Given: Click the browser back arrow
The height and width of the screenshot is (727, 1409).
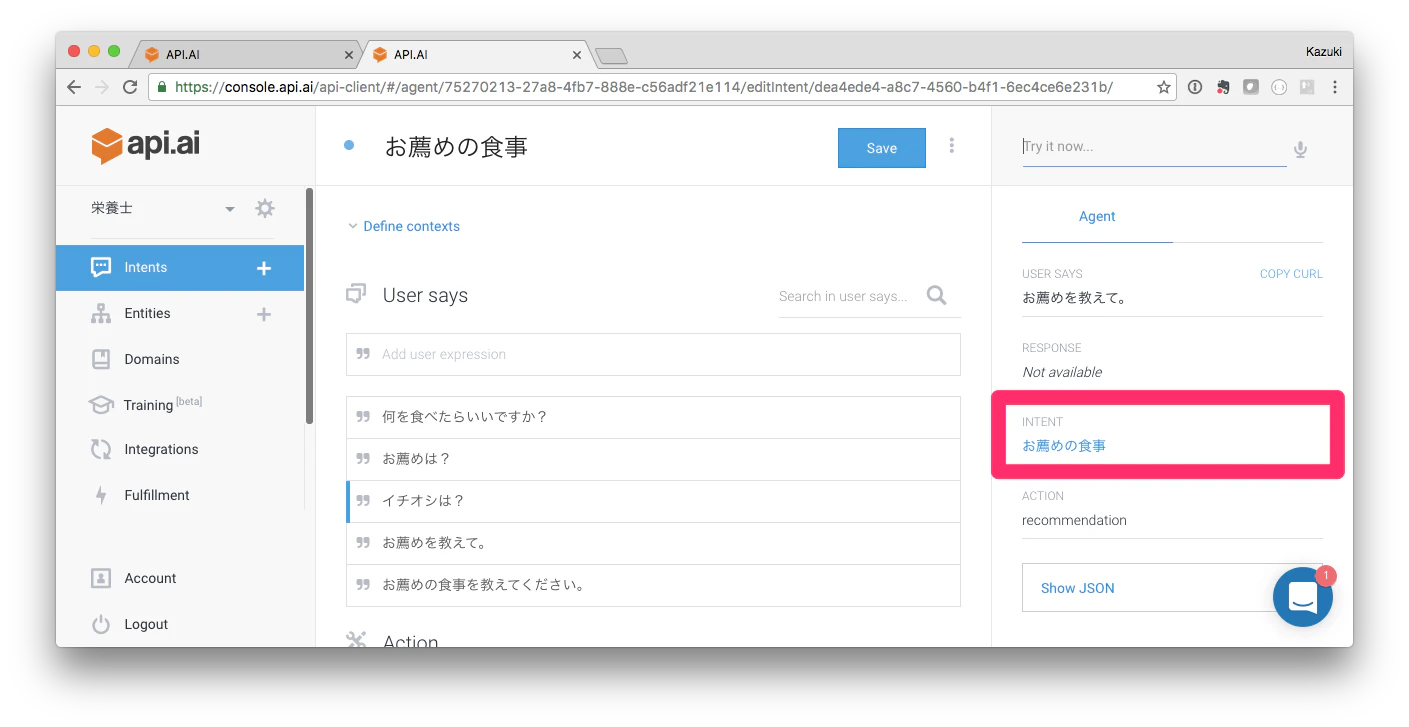Looking at the screenshot, I should [x=74, y=87].
